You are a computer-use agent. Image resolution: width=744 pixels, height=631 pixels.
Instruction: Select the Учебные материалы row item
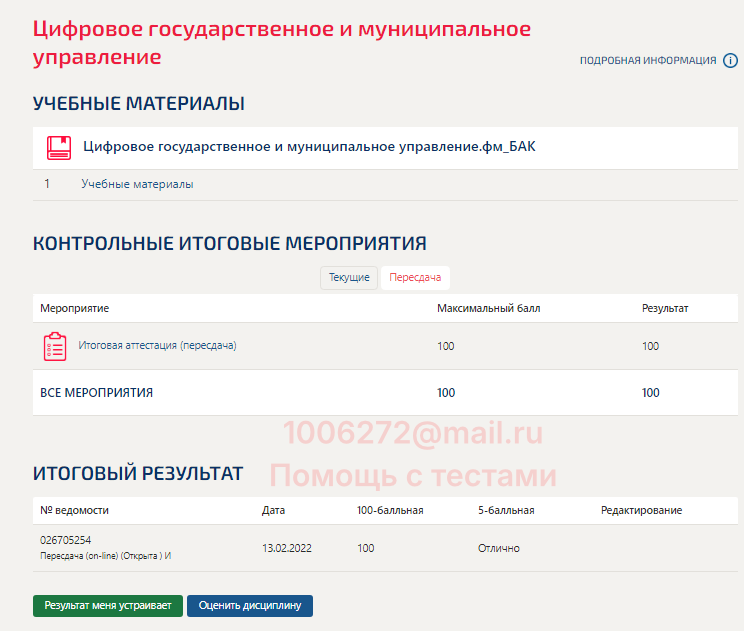(137, 184)
